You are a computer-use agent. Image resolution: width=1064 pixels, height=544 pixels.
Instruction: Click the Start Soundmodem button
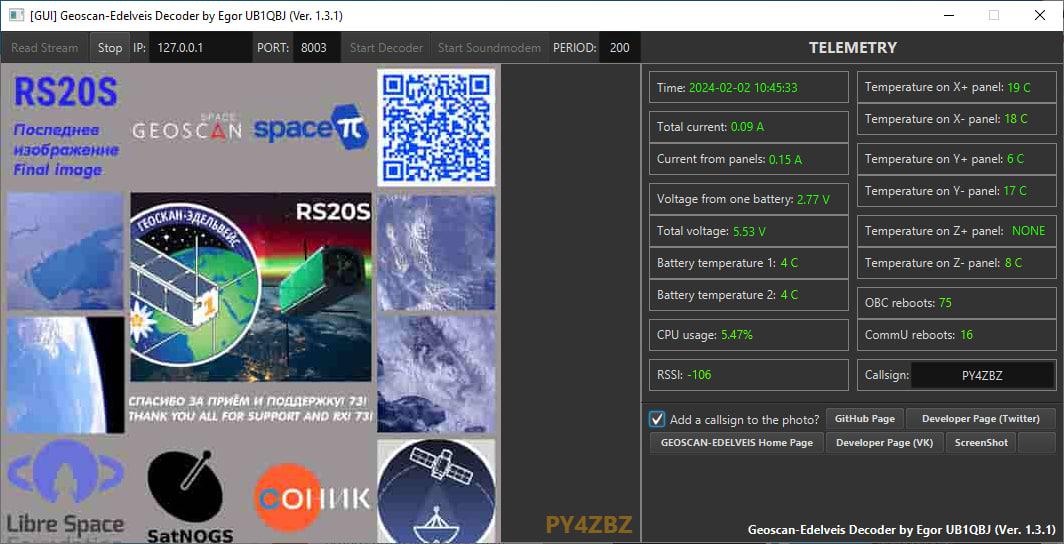pos(489,47)
